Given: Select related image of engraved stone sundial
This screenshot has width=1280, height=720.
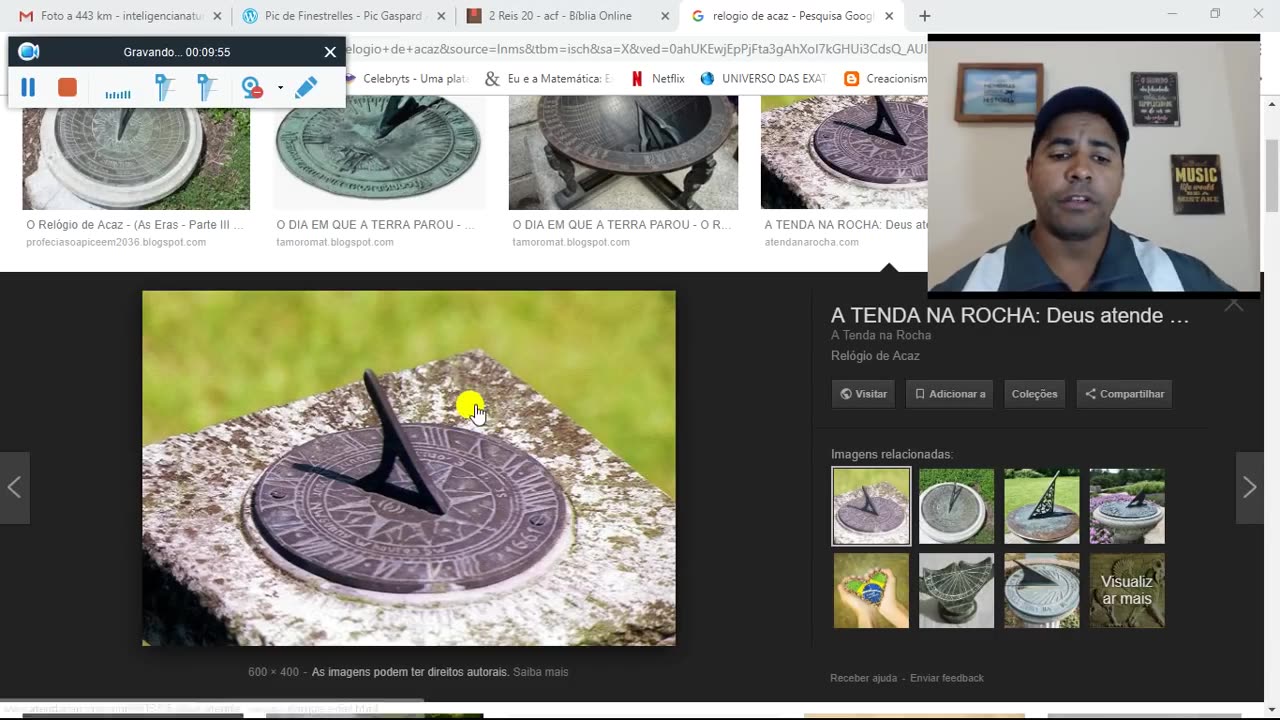Looking at the screenshot, I should pos(957,591).
